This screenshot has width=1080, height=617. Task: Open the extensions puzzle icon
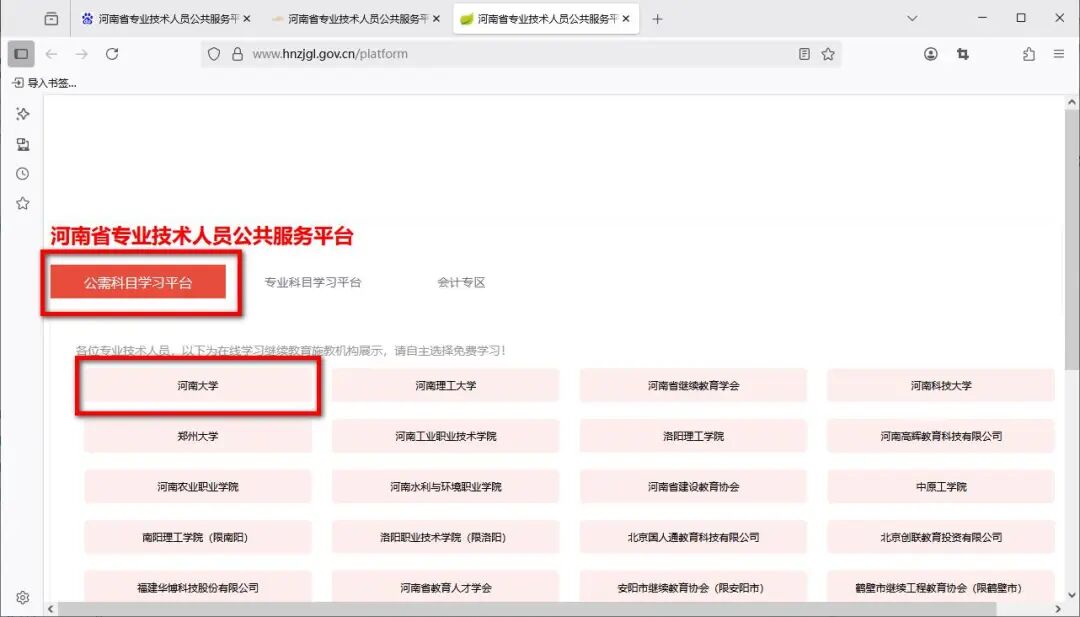click(1029, 54)
